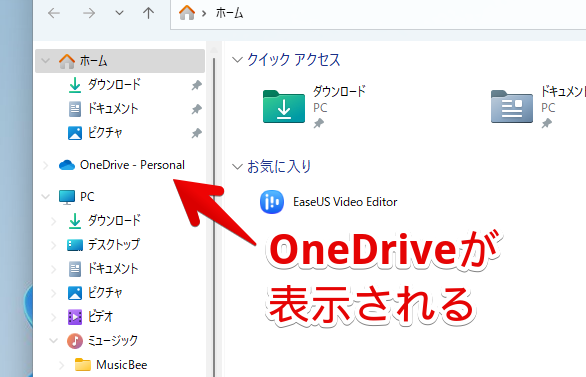Open ピクチャ under PC

pos(105,293)
